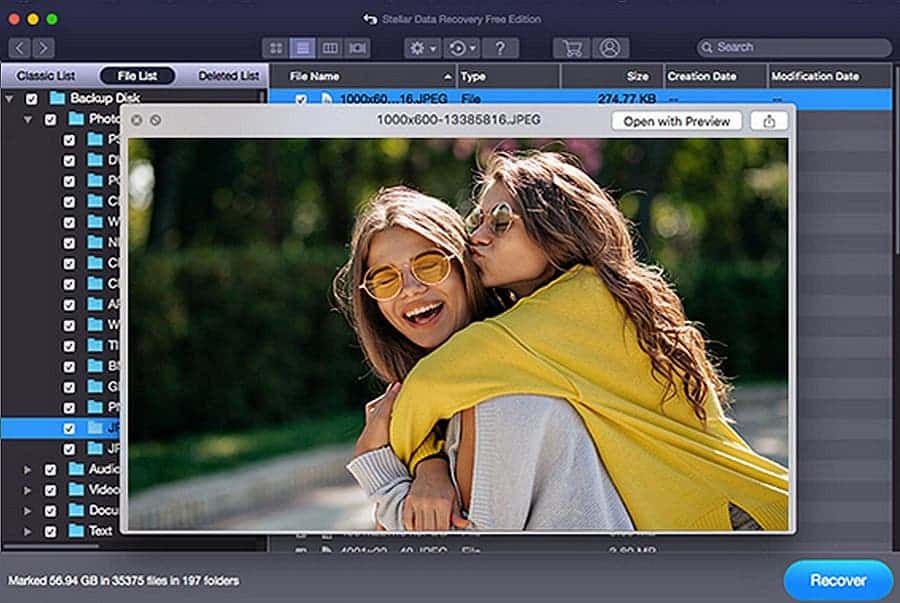Click the preview image of two women
The width and height of the screenshot is (900, 603).
457,334
